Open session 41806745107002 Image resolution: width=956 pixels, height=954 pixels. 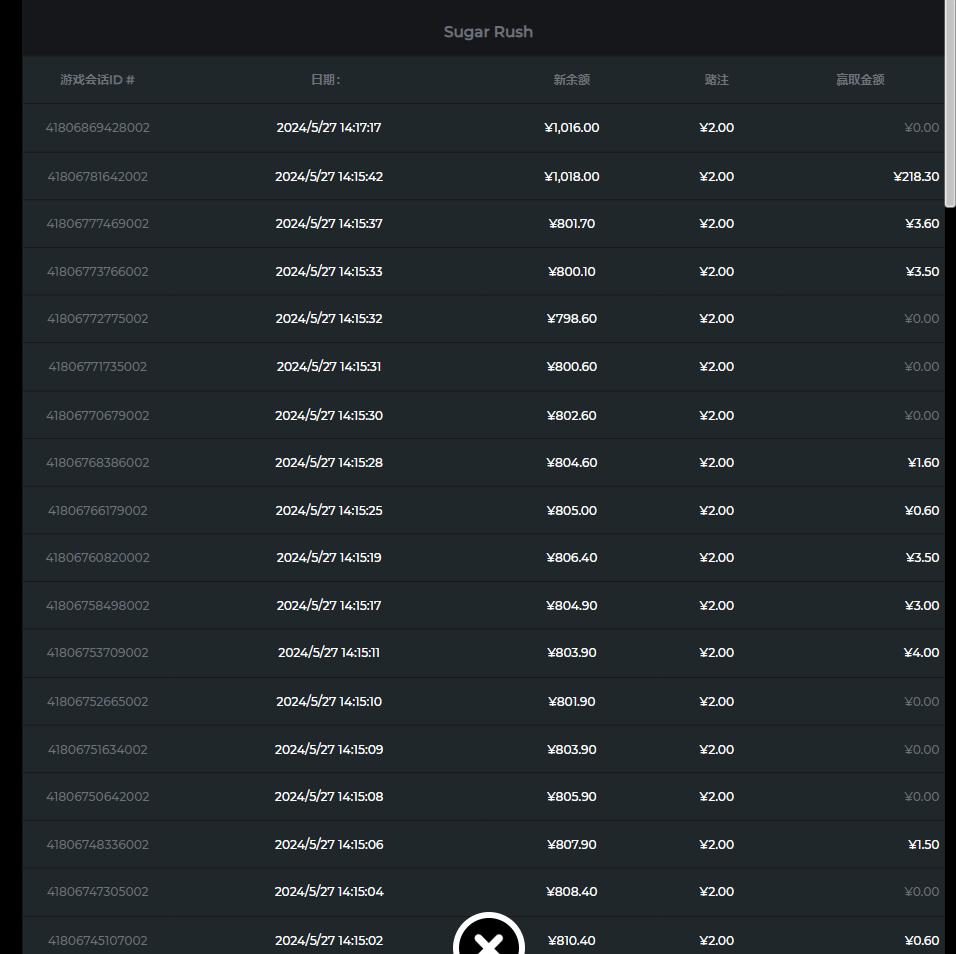pos(98,941)
